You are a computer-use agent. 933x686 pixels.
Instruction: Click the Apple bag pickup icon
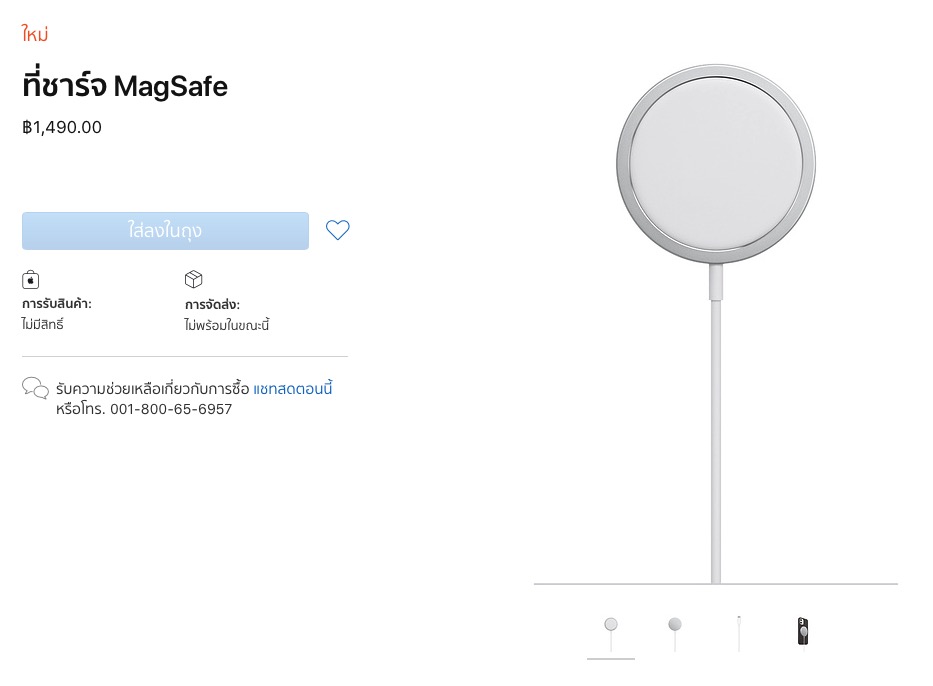(31, 280)
